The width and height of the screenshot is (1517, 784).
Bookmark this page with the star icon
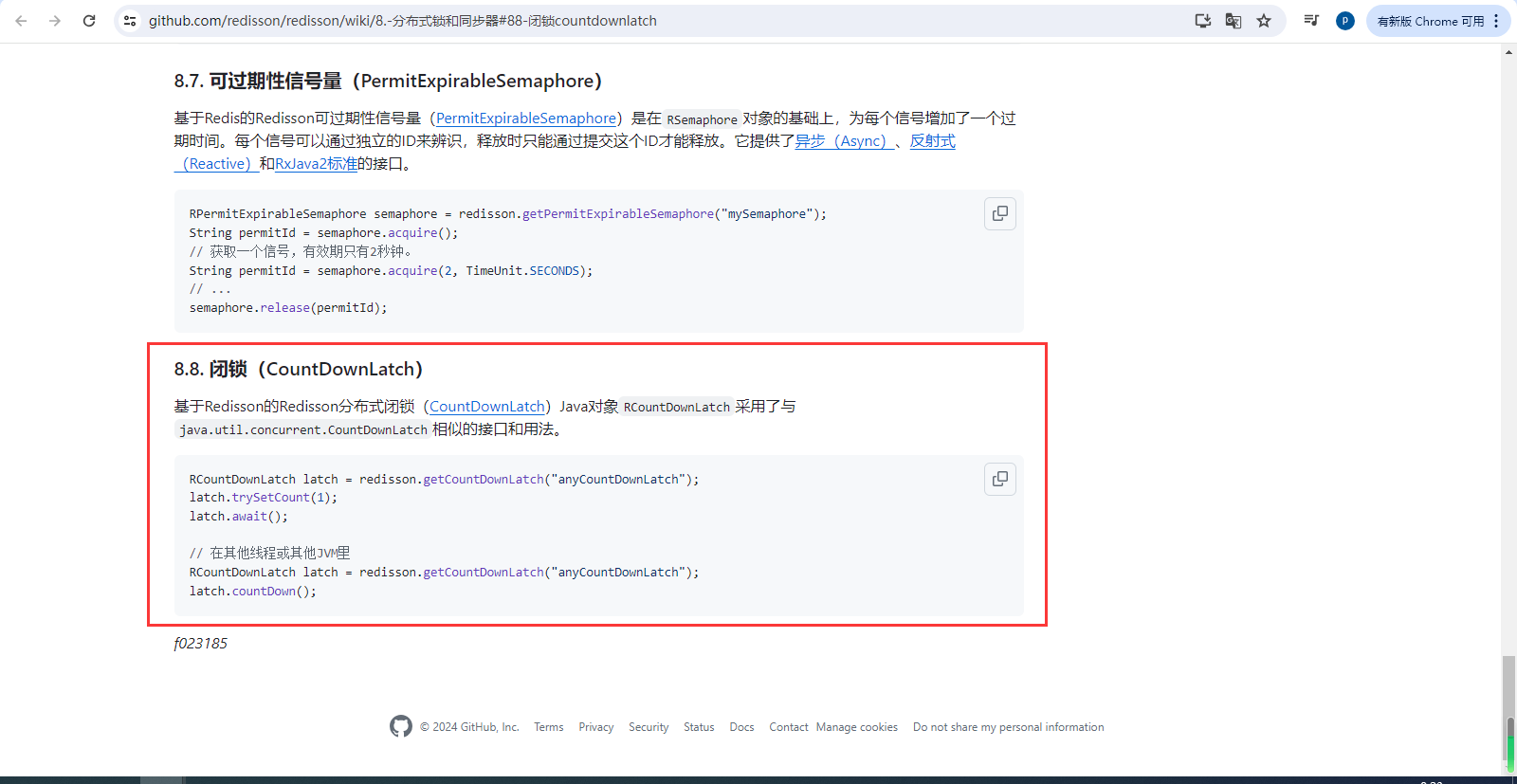(1264, 21)
